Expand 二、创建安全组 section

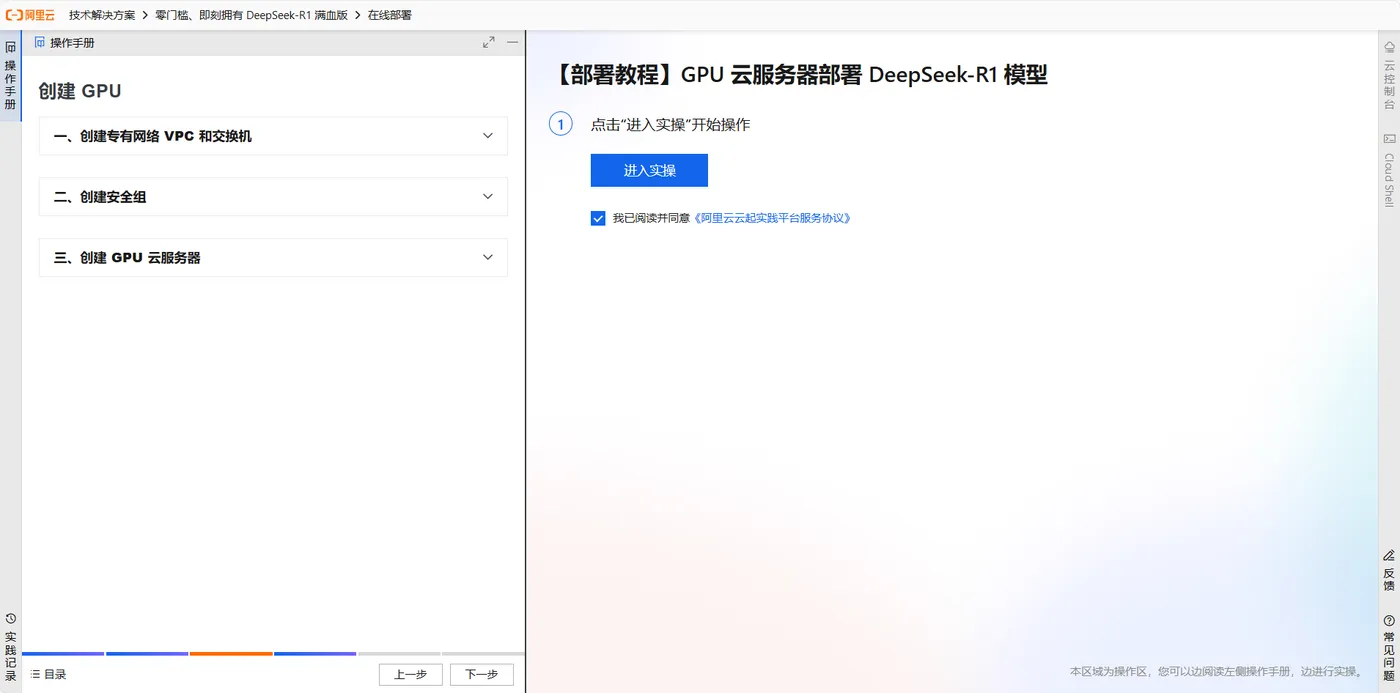click(x=273, y=197)
